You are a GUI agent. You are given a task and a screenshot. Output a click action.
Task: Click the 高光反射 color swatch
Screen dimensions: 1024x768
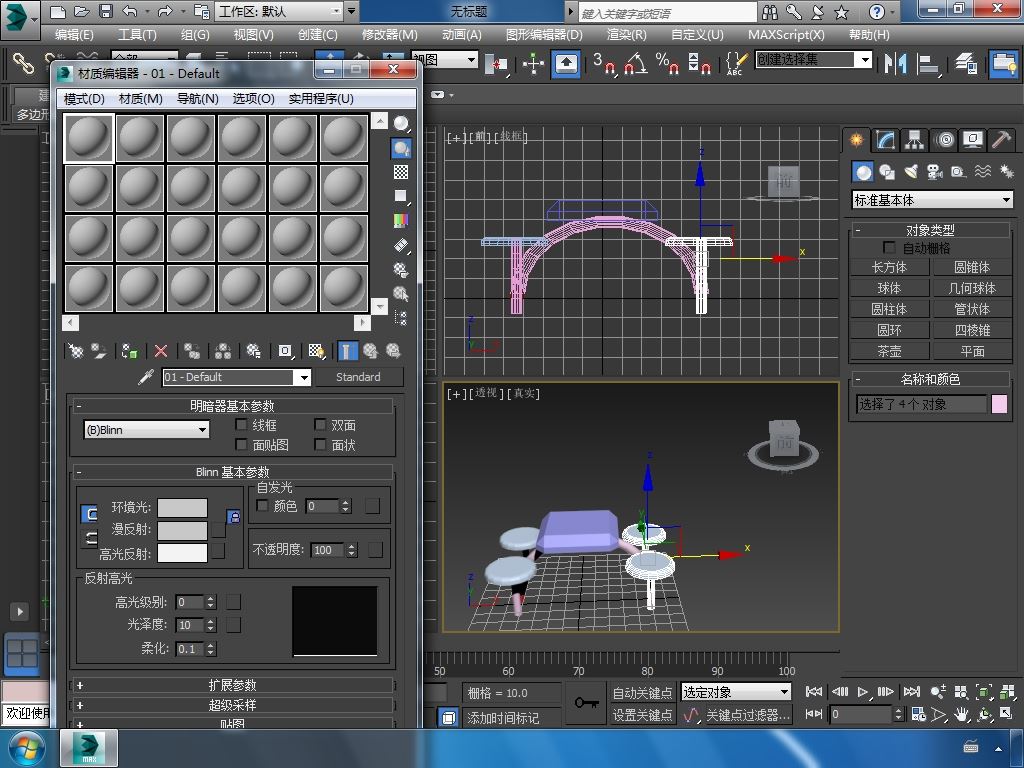[x=182, y=553]
